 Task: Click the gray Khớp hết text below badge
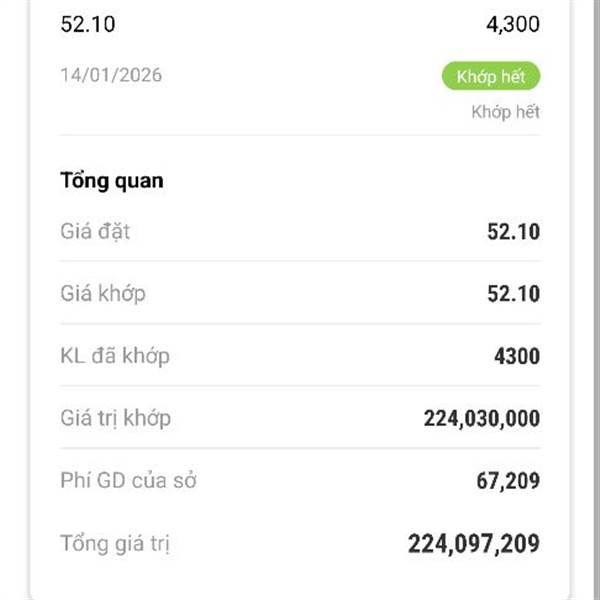[x=505, y=112]
